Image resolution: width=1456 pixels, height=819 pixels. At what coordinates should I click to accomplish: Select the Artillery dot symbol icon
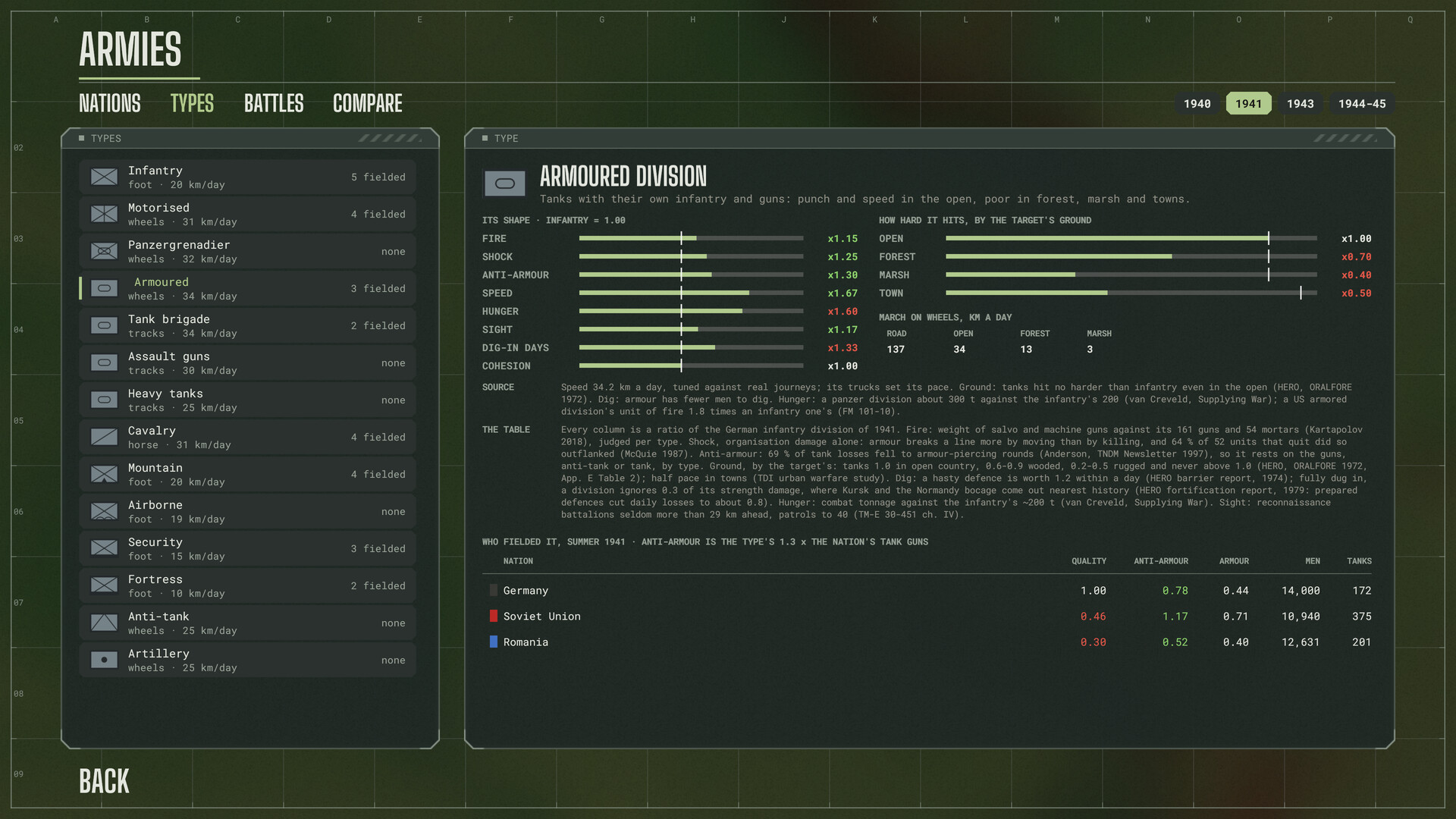click(x=104, y=660)
